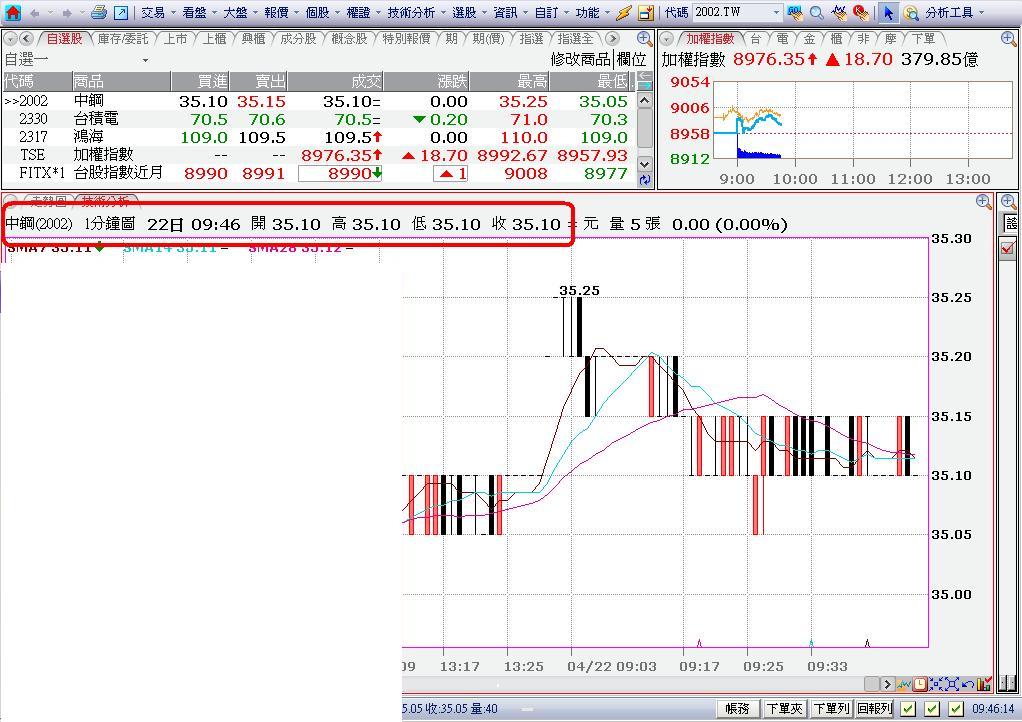Image resolution: width=1022 pixels, height=722 pixels.
Task: Switch to the 概念股 tab
Action: tap(349, 39)
